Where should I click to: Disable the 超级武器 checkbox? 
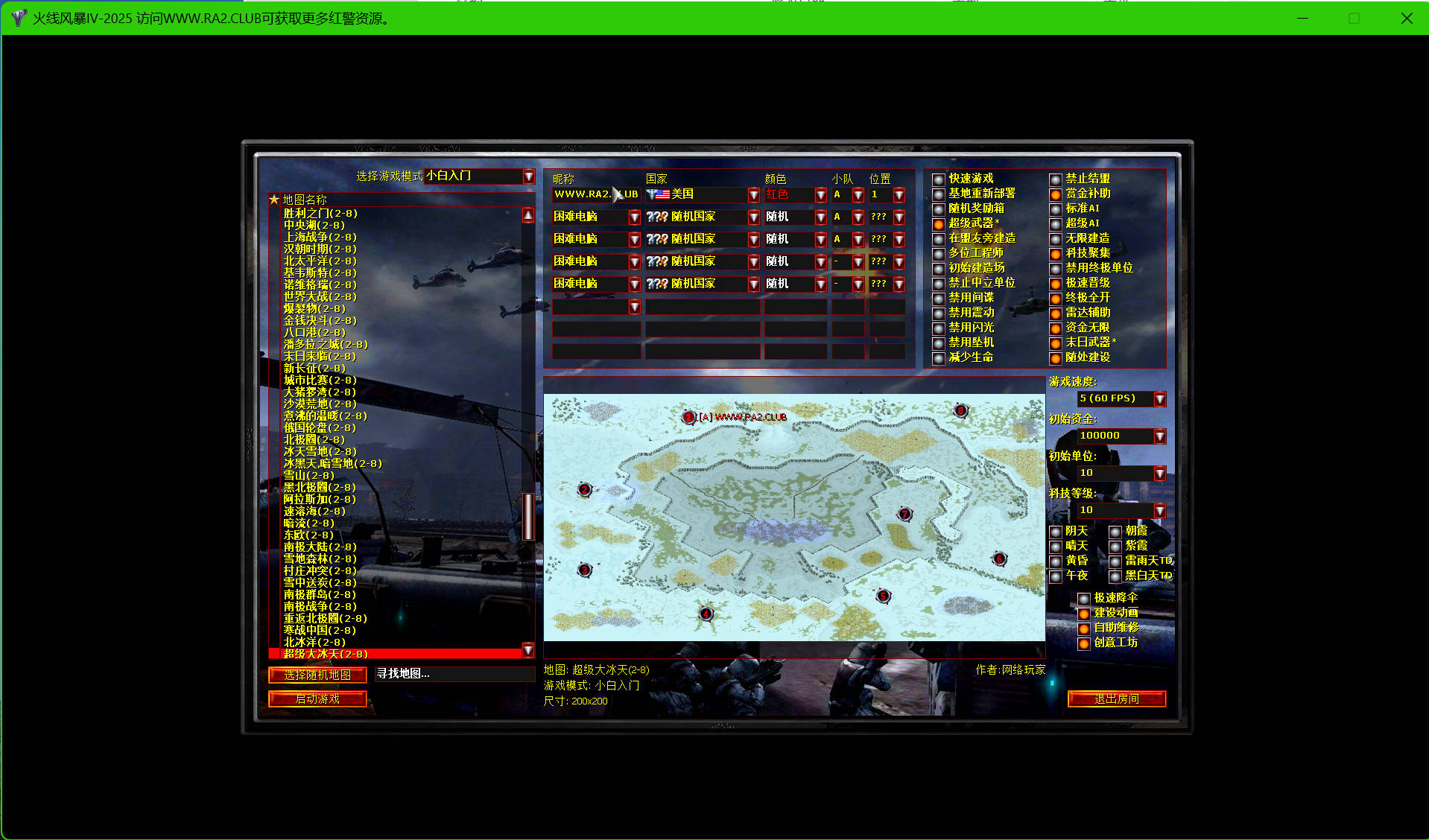tap(939, 224)
